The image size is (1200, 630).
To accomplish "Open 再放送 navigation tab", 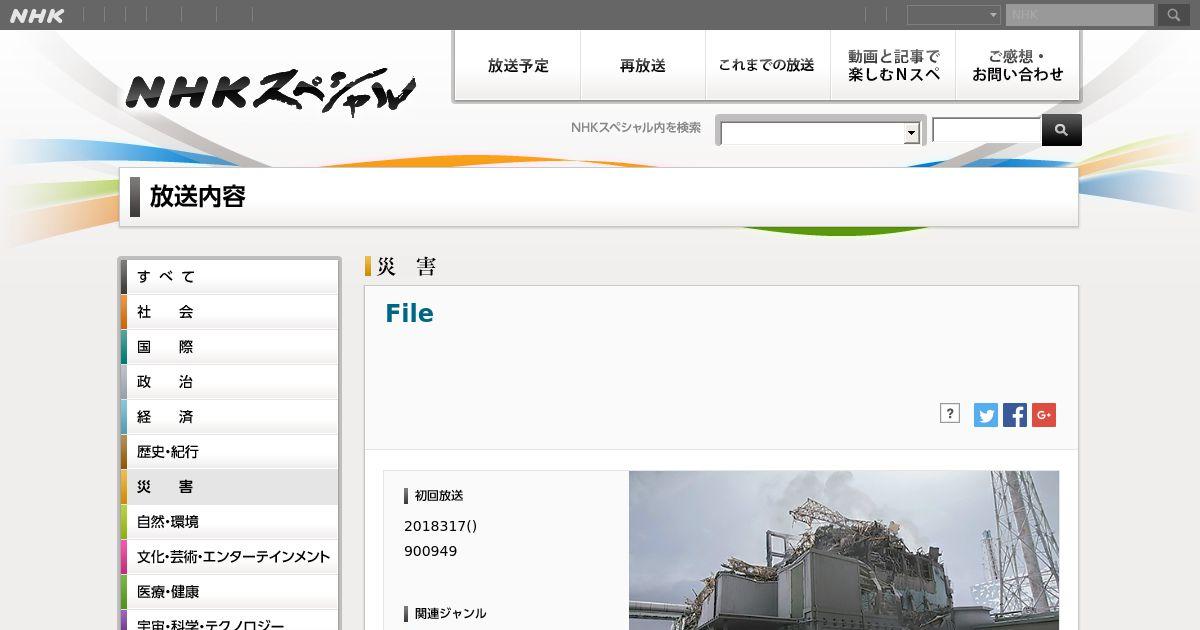I will (643, 65).
